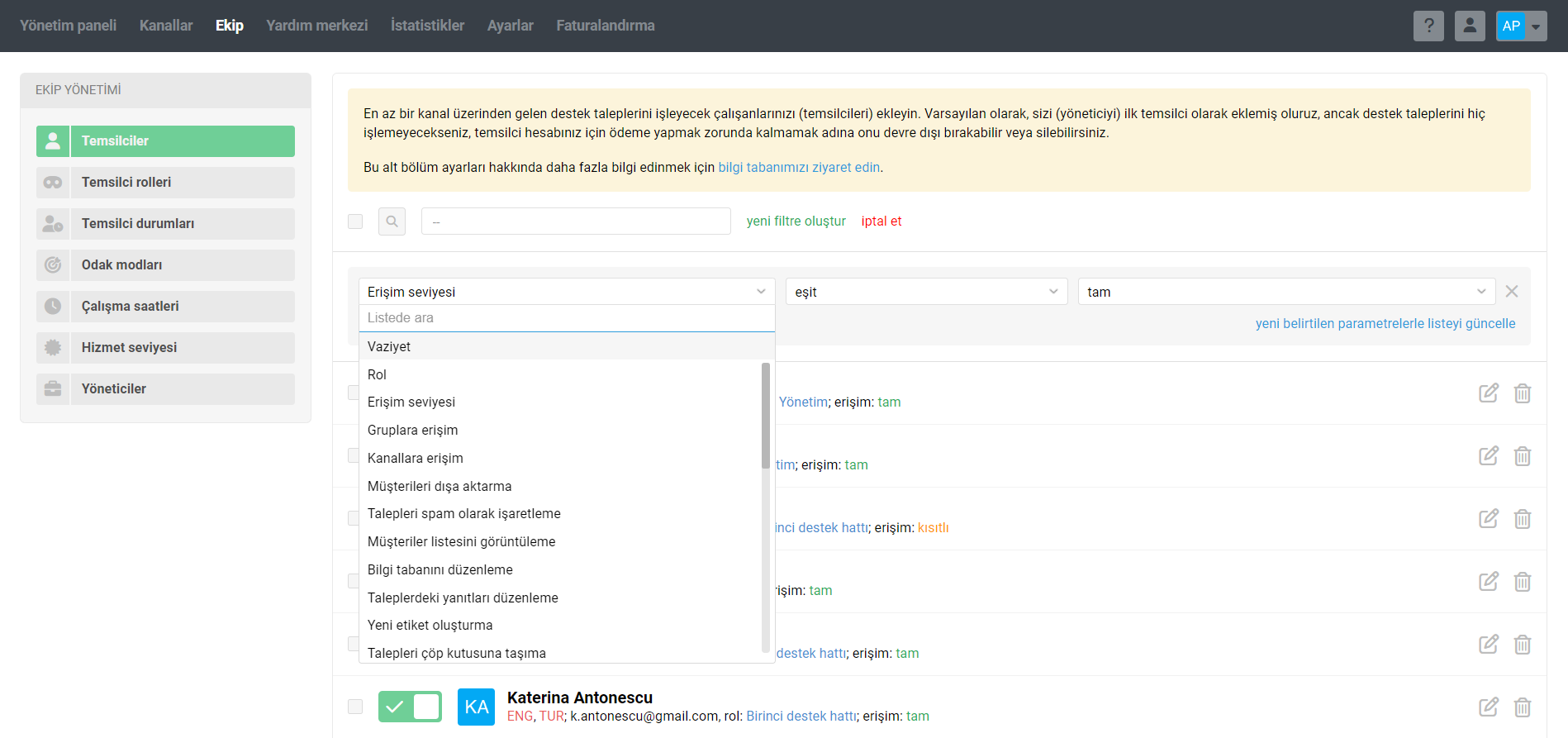1568x738 pixels.
Task: Toggle Katerina Antonescu's active switch
Action: coord(410,707)
